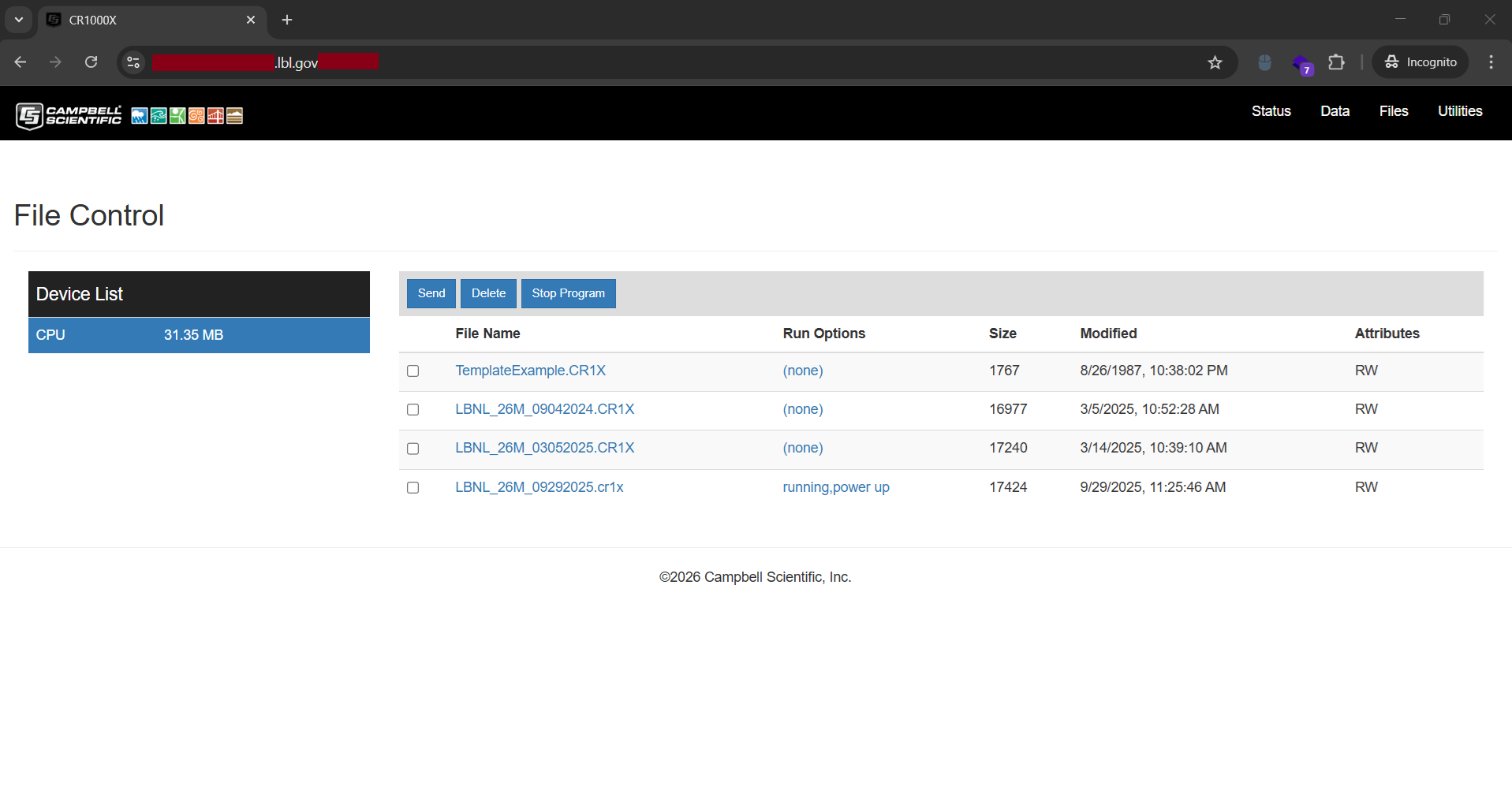This screenshot has width=1512, height=801.
Task: Check the box beside LBNL_26M_09292025.cr1x
Action: click(x=413, y=487)
